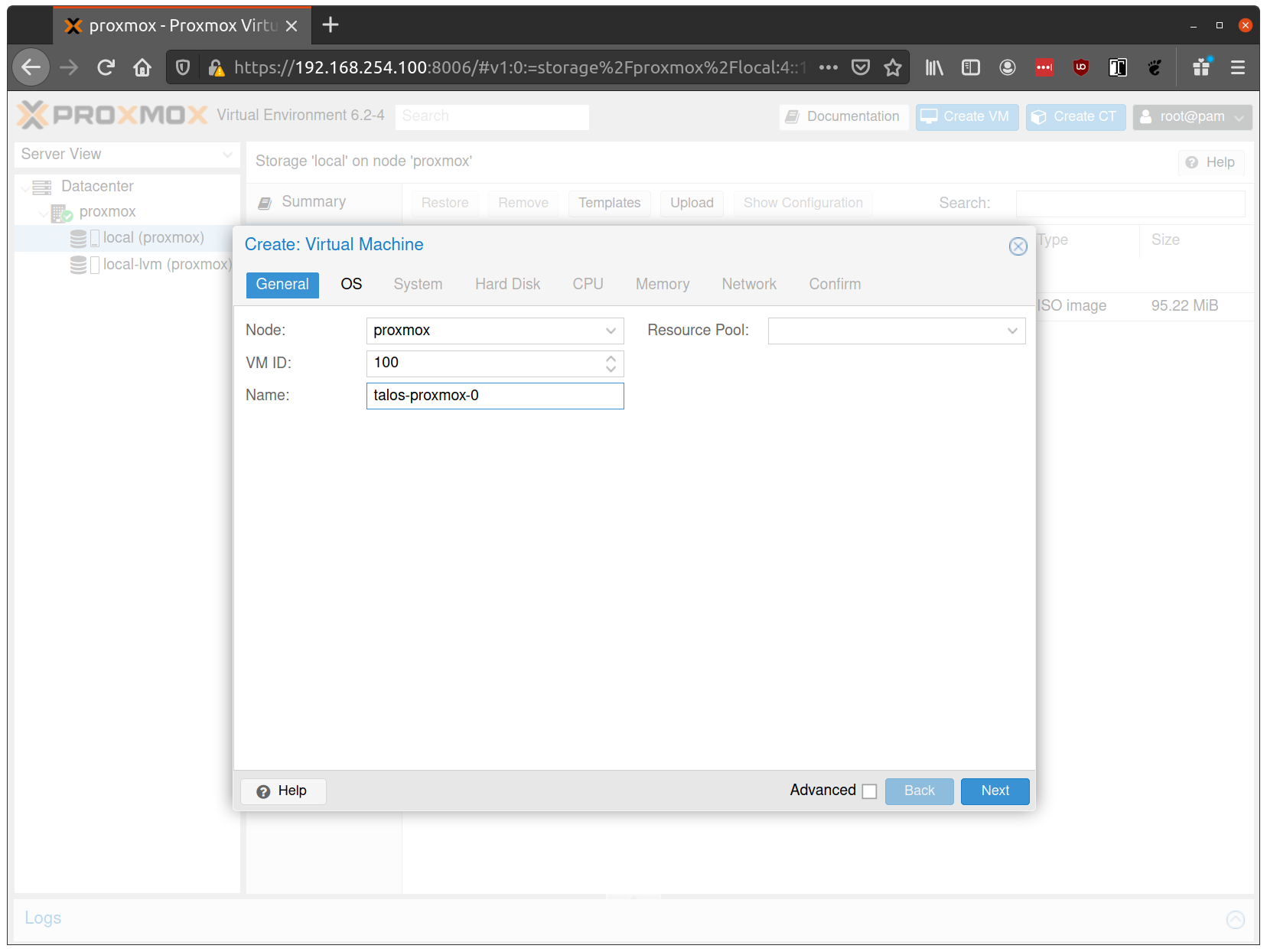Viewport: 1267px width, 952px height.
Task: Open Firefox hamburger menu
Action: point(1238,67)
